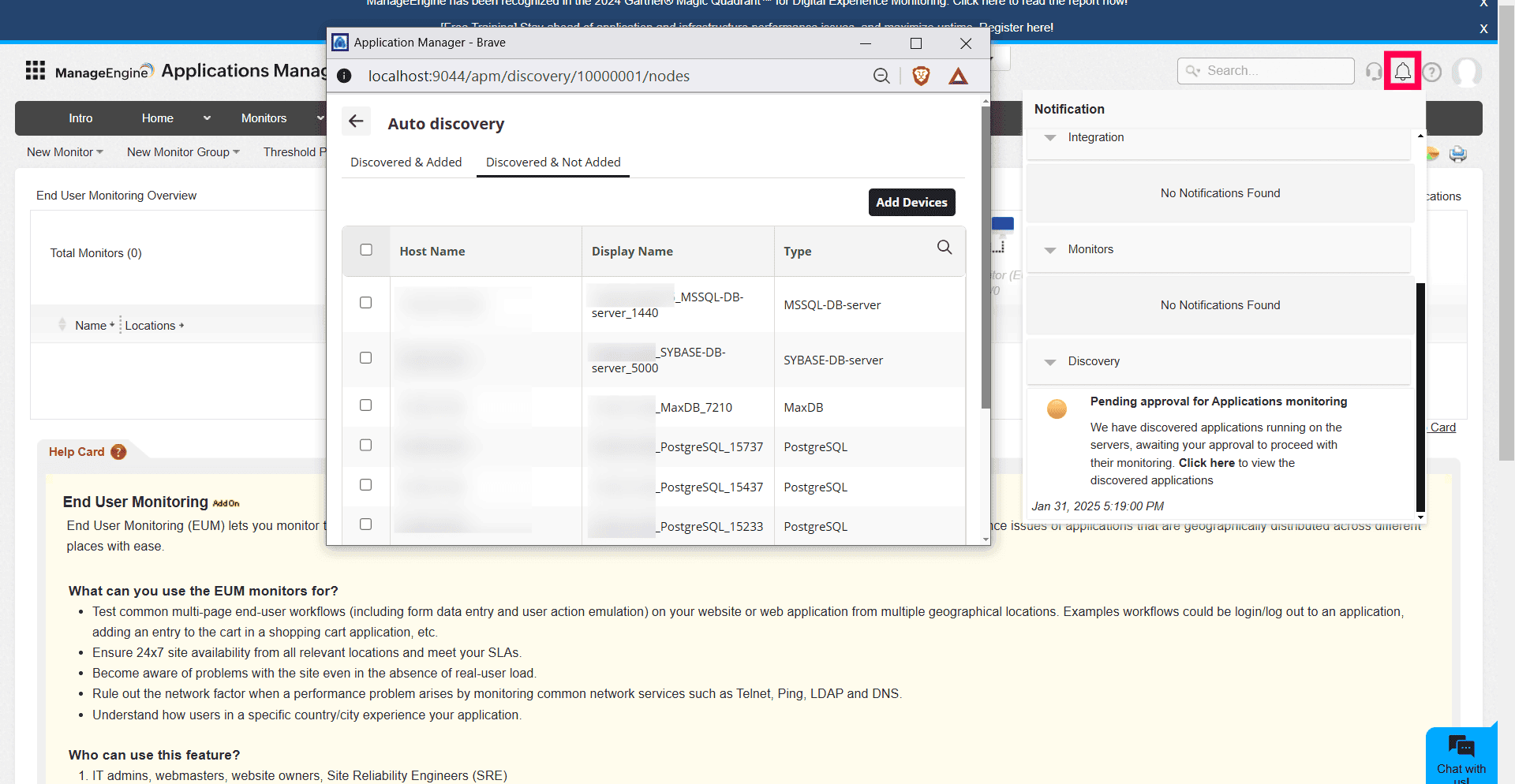
Task: Click the zoom magnifier icon in address bar
Action: 881,76
